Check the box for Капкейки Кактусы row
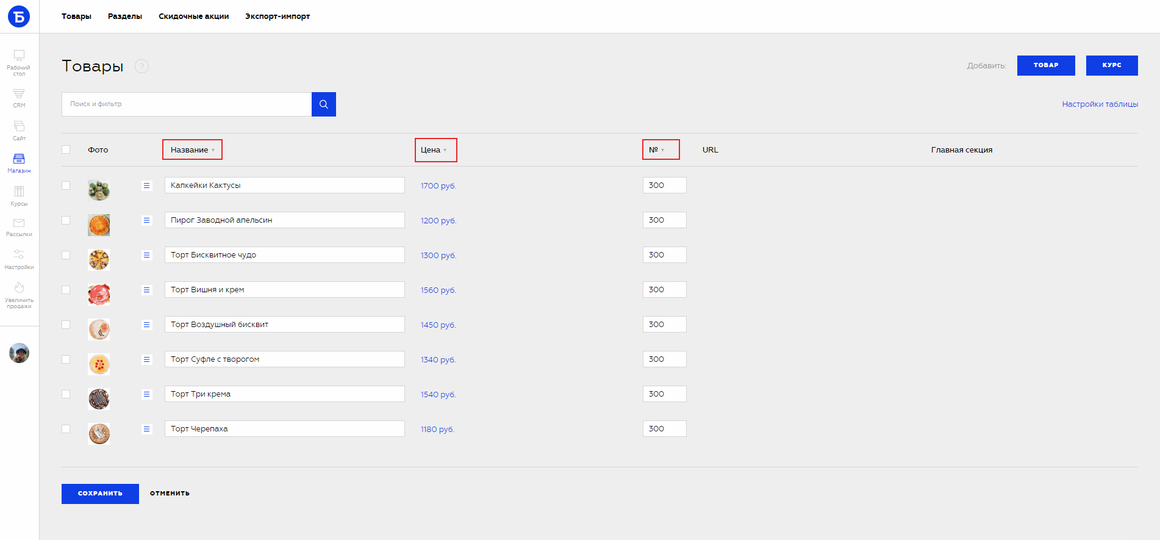The image size is (1160, 540). pos(66,185)
